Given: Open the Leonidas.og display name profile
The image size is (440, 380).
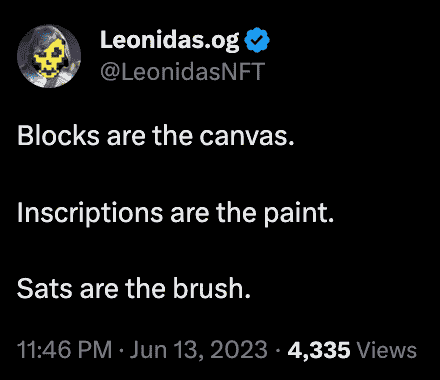Looking at the screenshot, I should click(170, 41).
